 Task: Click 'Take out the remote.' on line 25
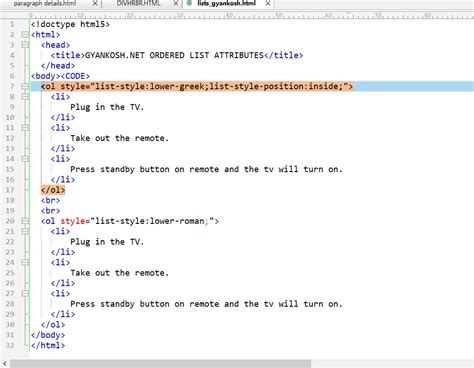[119, 273]
